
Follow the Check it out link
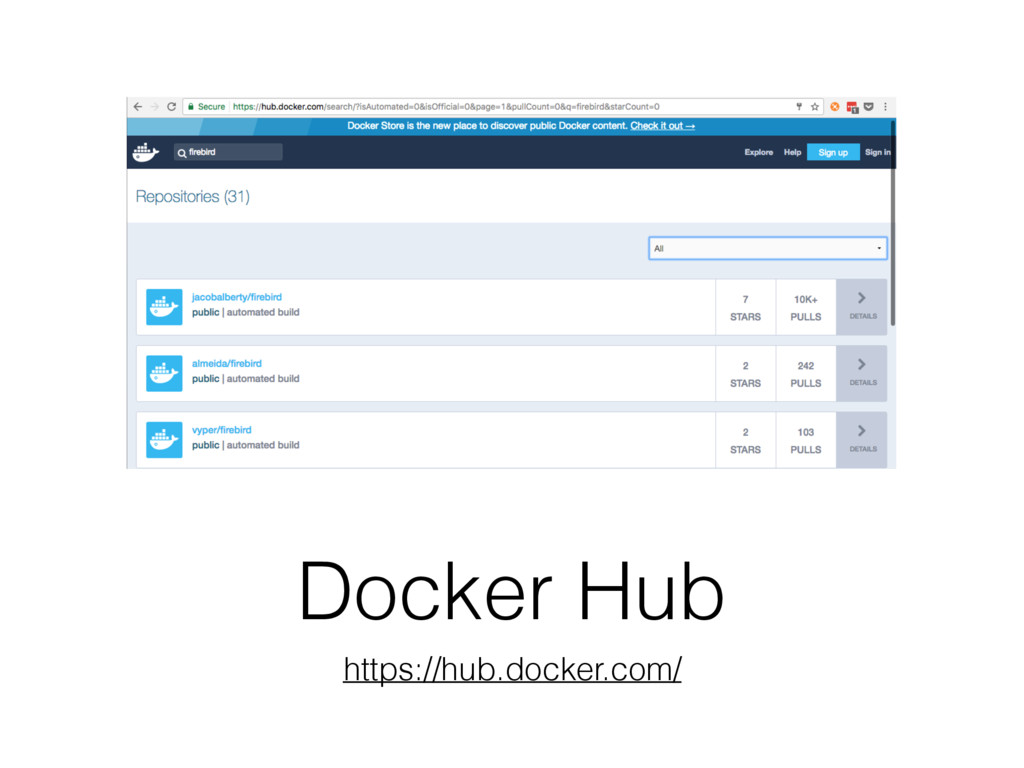click(x=662, y=125)
